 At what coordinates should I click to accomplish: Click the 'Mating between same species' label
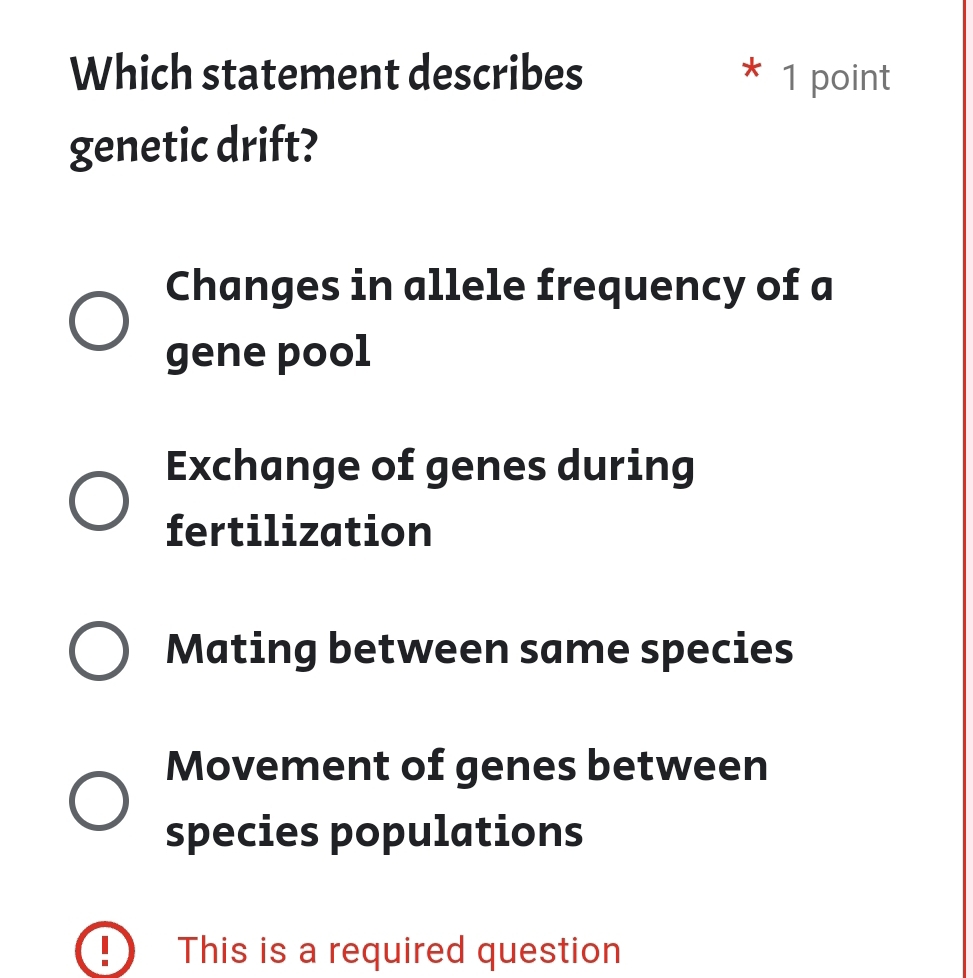tap(479, 649)
